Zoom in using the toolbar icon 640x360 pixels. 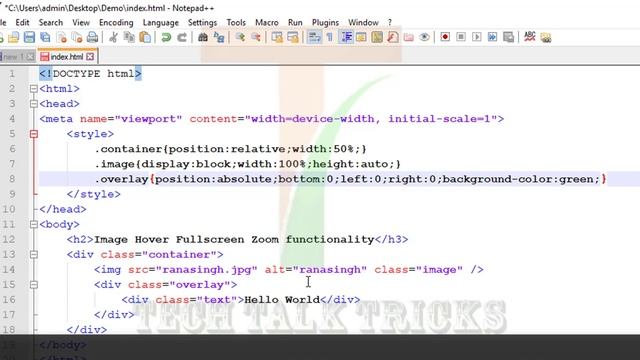pyautogui.click(x=240, y=38)
